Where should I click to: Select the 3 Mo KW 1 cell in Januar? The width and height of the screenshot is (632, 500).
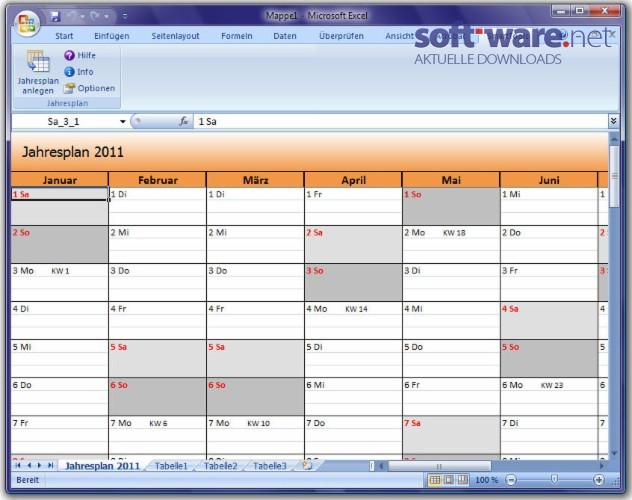point(60,270)
